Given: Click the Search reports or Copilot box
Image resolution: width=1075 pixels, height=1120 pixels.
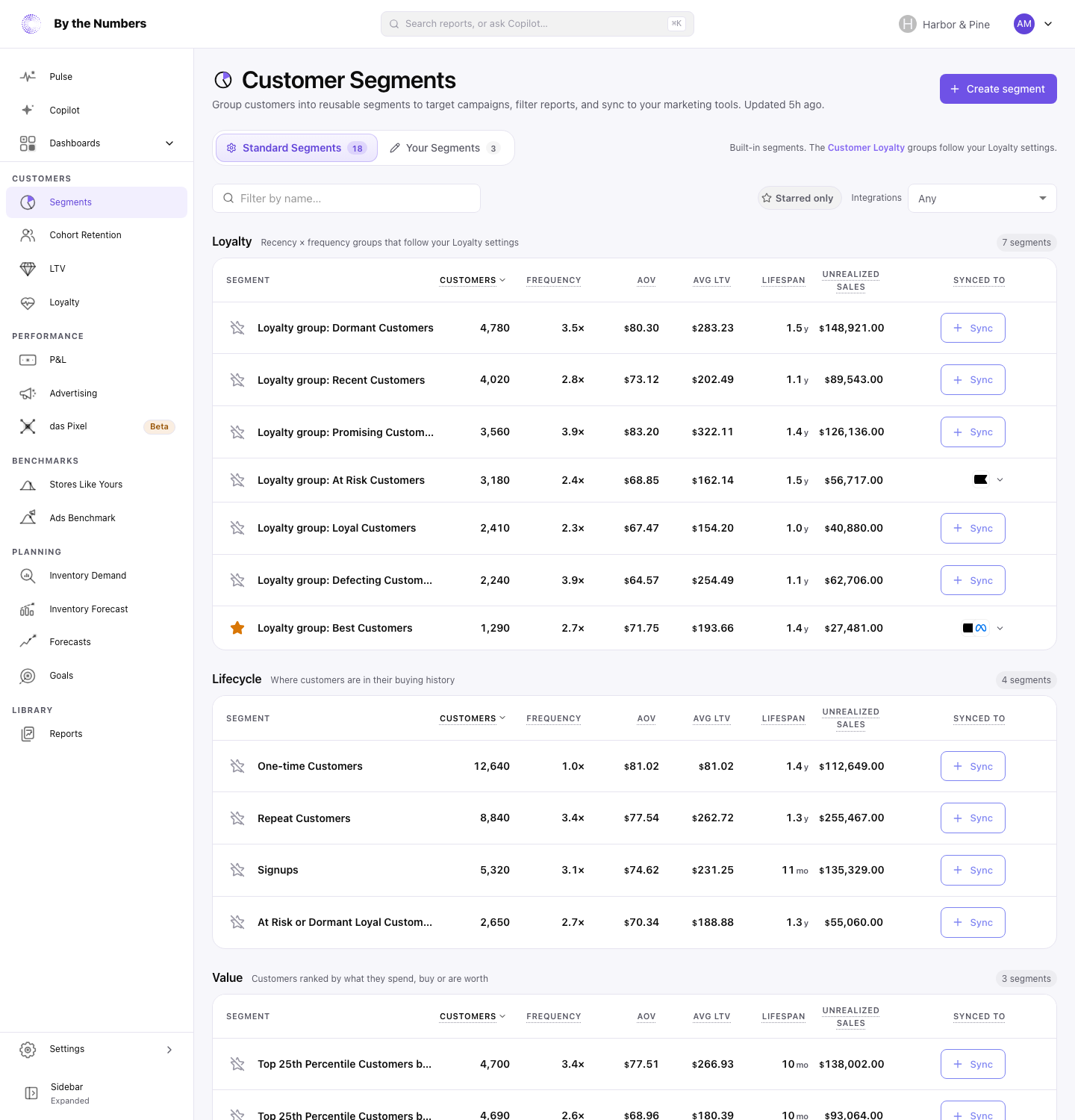Looking at the screenshot, I should (x=537, y=24).
